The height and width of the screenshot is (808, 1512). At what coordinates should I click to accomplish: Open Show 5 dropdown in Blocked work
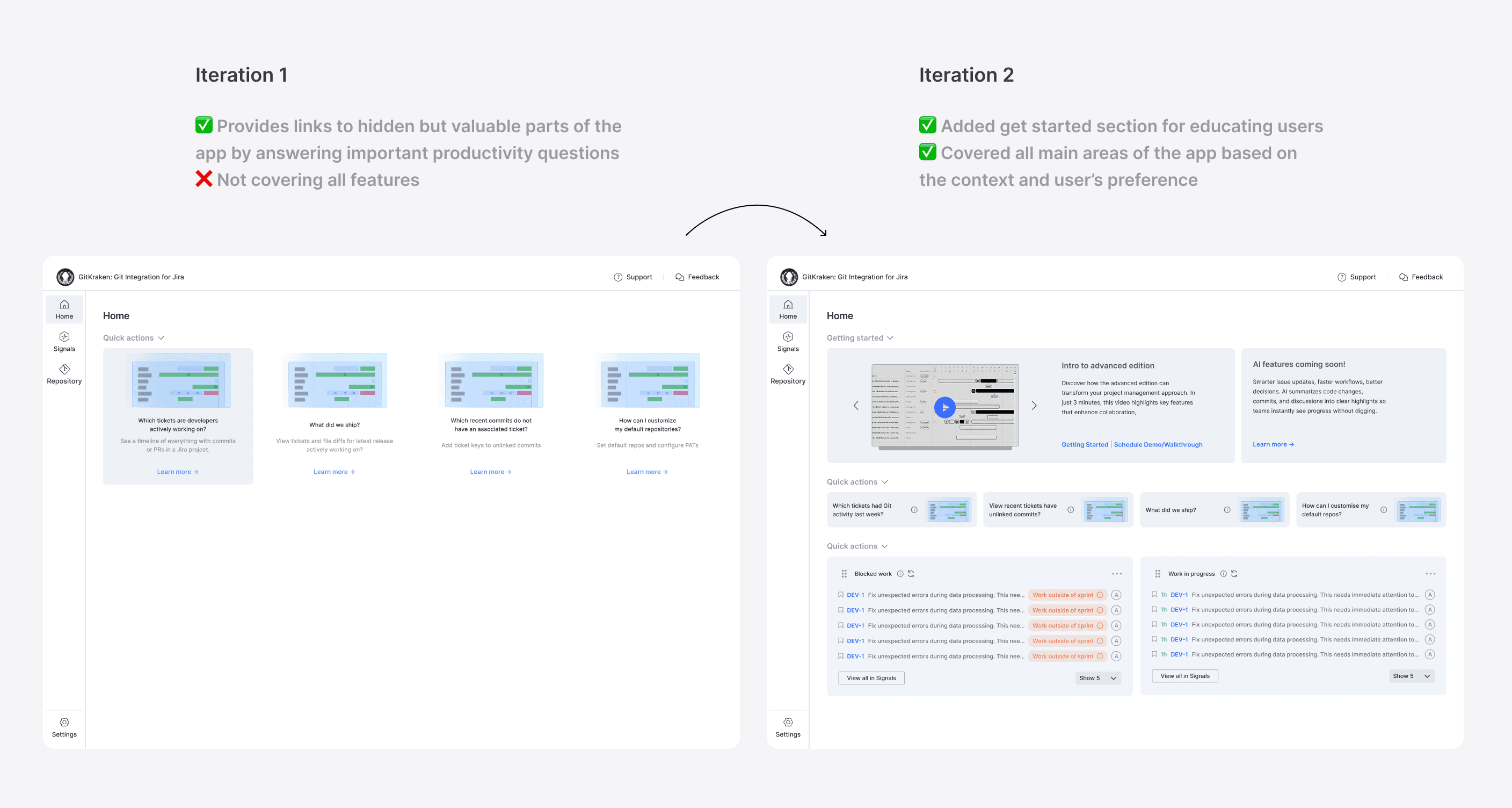(x=1097, y=677)
